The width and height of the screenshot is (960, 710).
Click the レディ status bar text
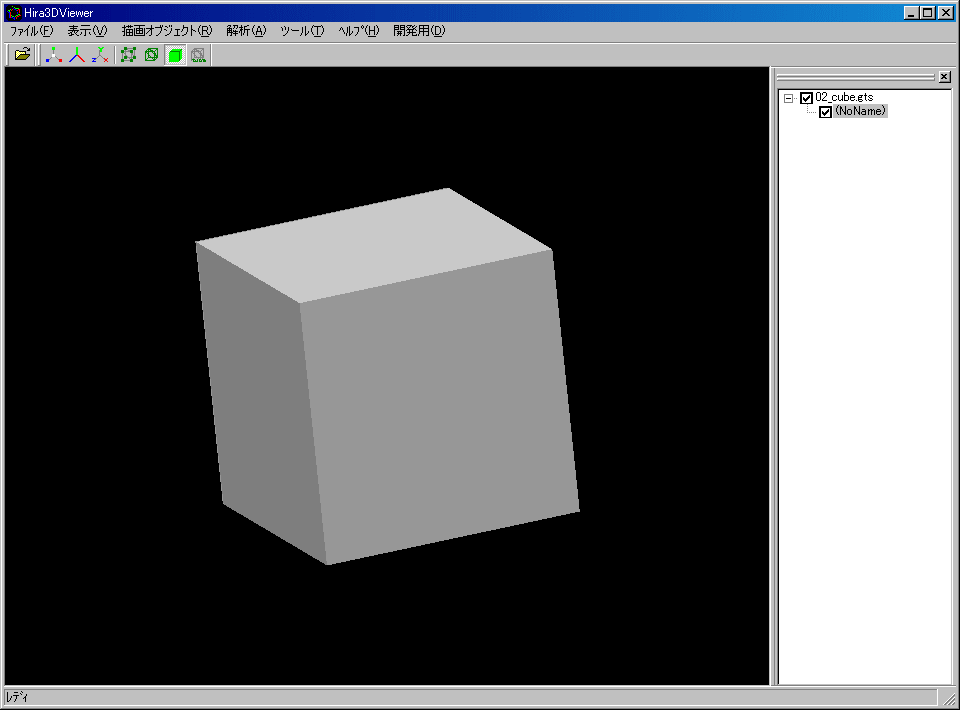pyautogui.click(x=17, y=697)
